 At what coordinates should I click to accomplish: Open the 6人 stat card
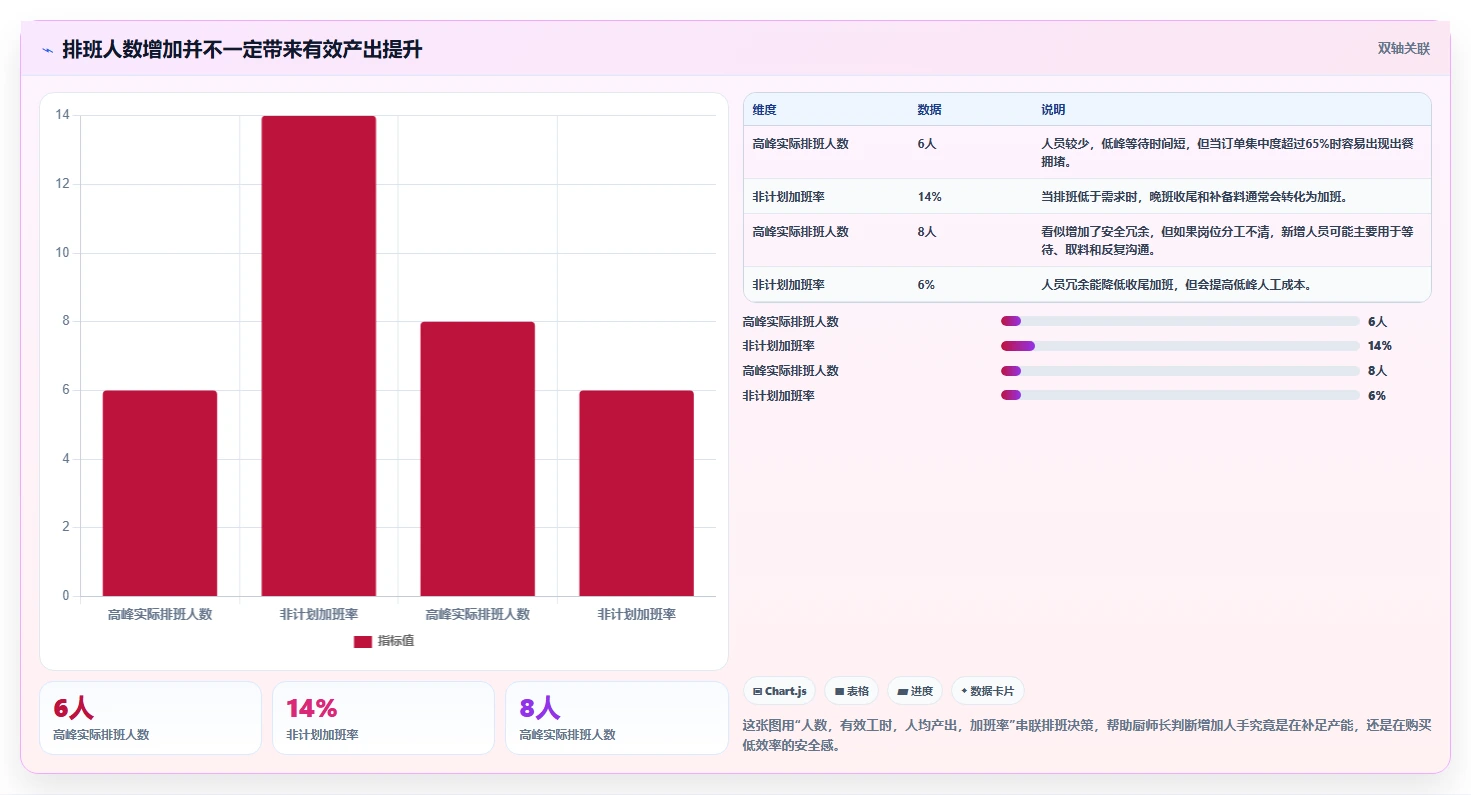point(150,718)
